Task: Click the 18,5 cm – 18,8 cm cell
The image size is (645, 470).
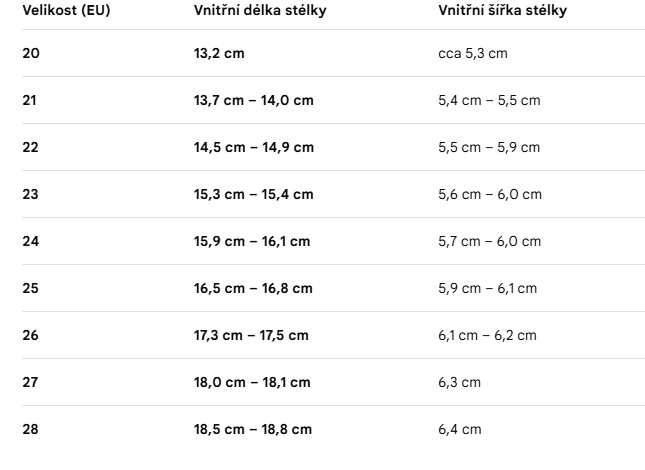Action: [x=253, y=429]
